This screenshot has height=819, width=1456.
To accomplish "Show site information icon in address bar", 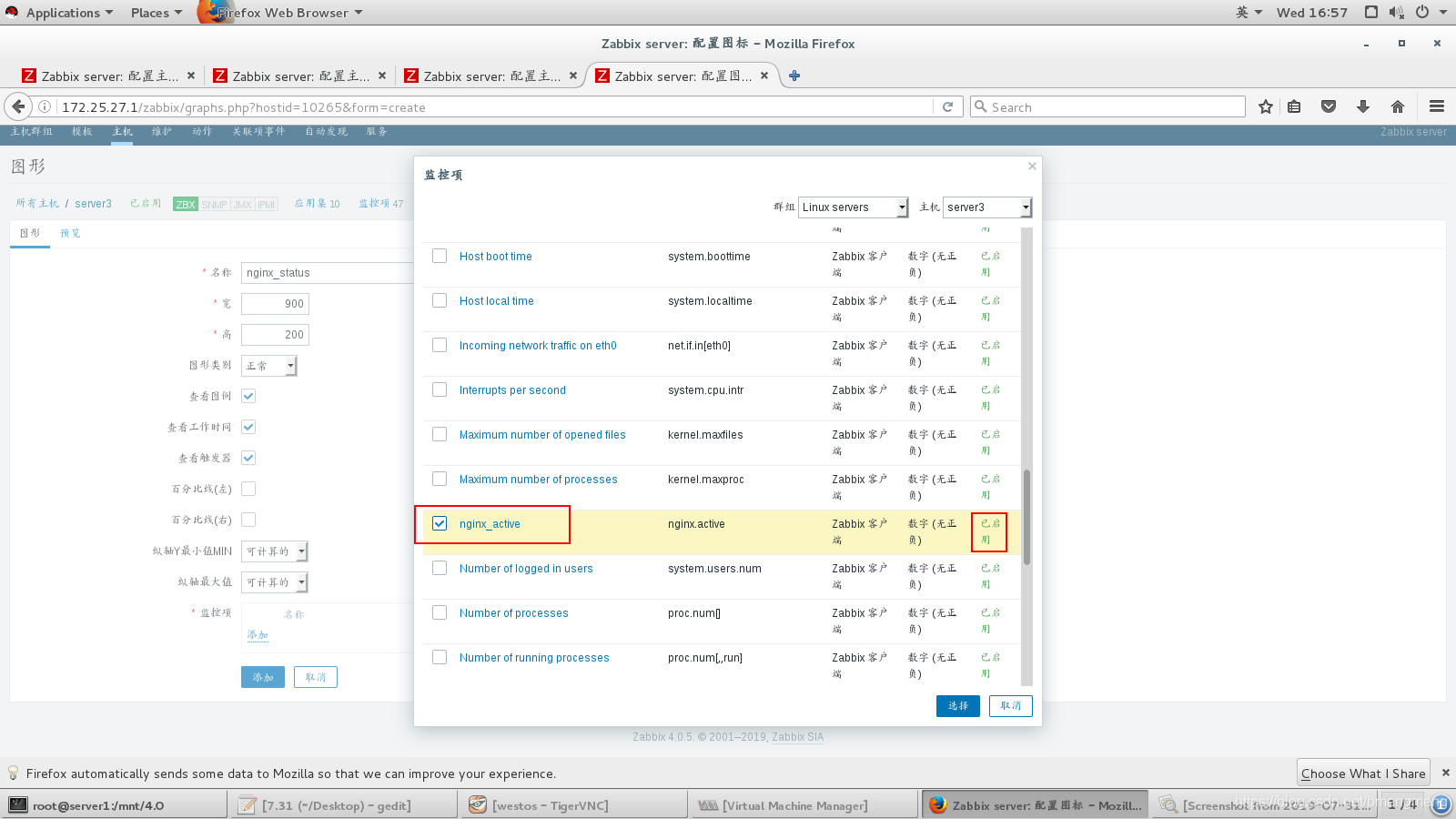I will (x=44, y=106).
